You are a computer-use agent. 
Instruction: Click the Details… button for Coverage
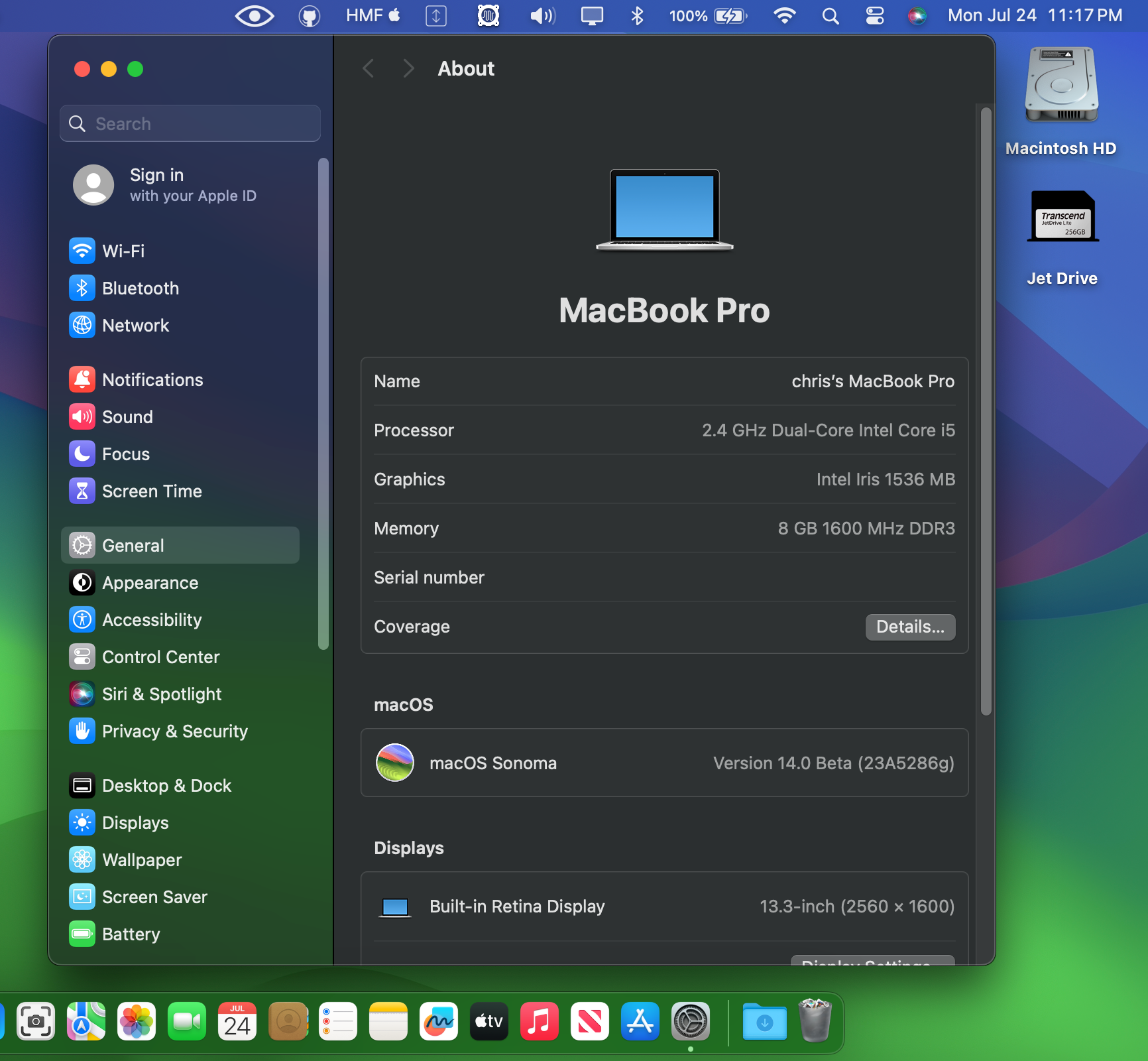910,627
